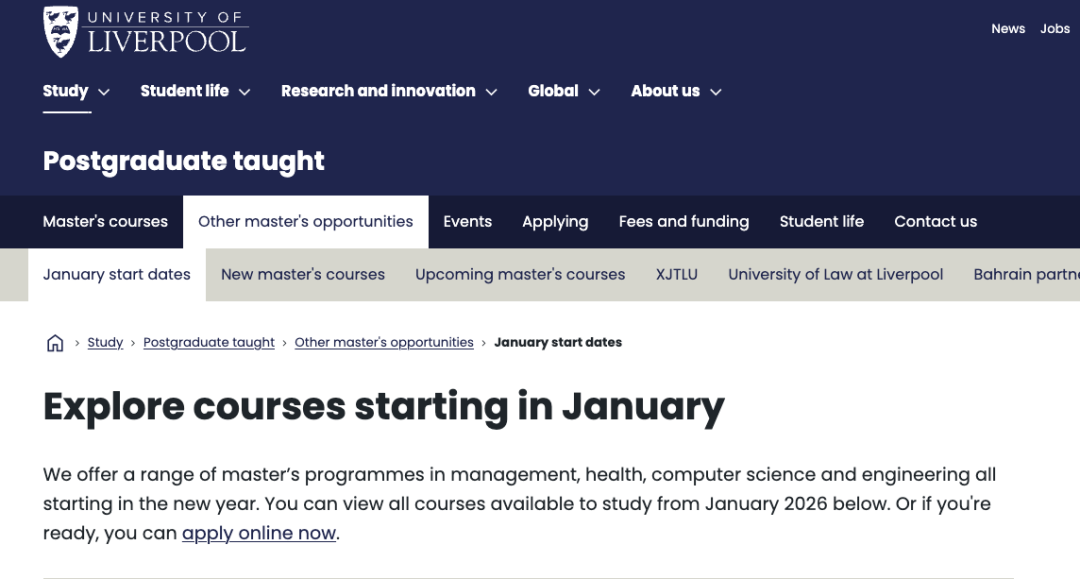Expand the Global menu chevron
This screenshot has height=579, width=1080.
(594, 92)
